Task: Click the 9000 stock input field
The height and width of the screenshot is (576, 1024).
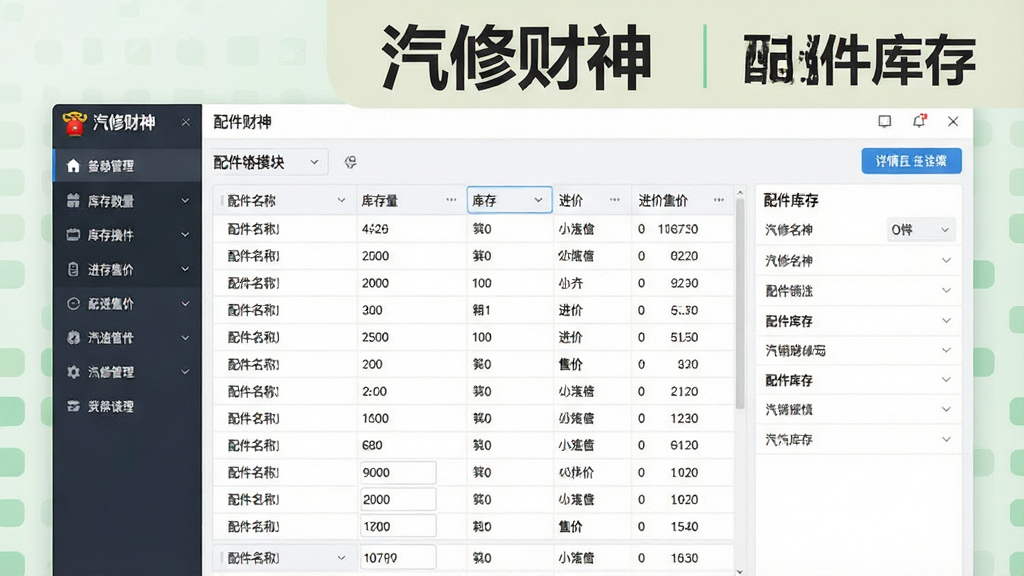Action: point(398,472)
